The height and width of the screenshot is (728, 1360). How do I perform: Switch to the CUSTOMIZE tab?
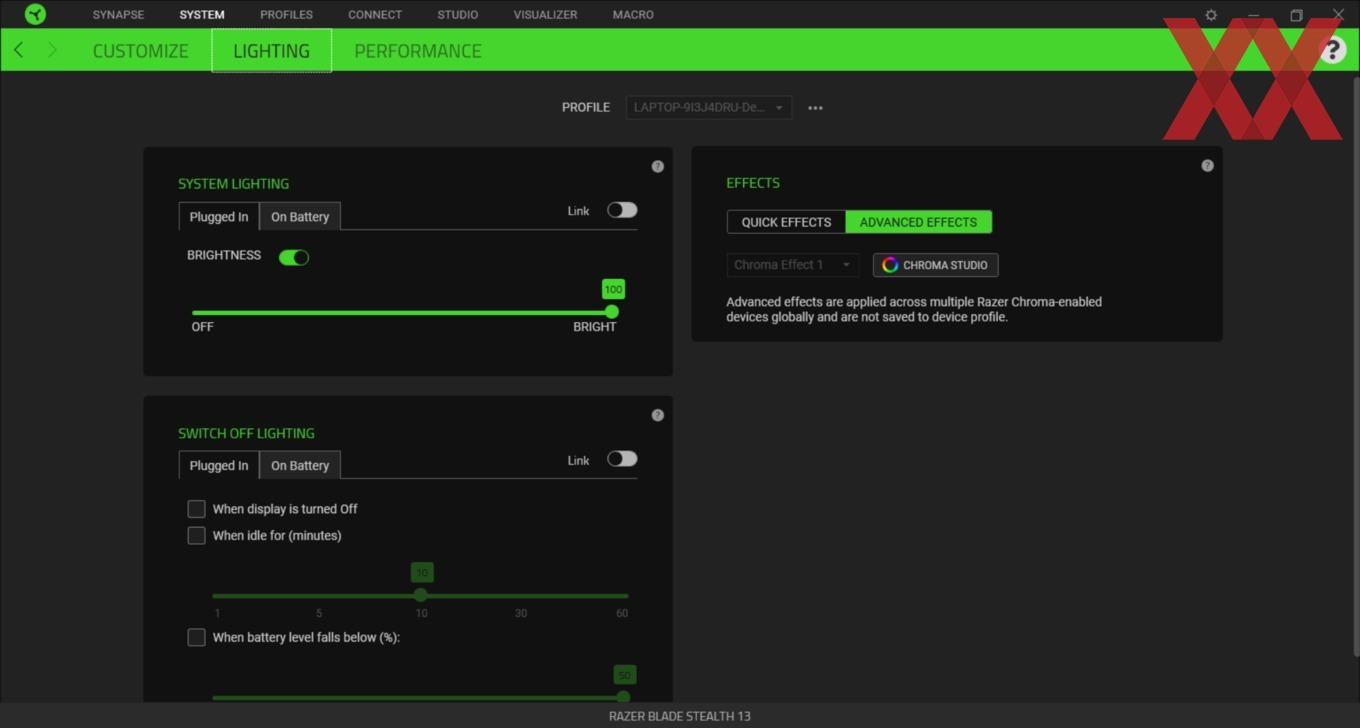click(140, 51)
